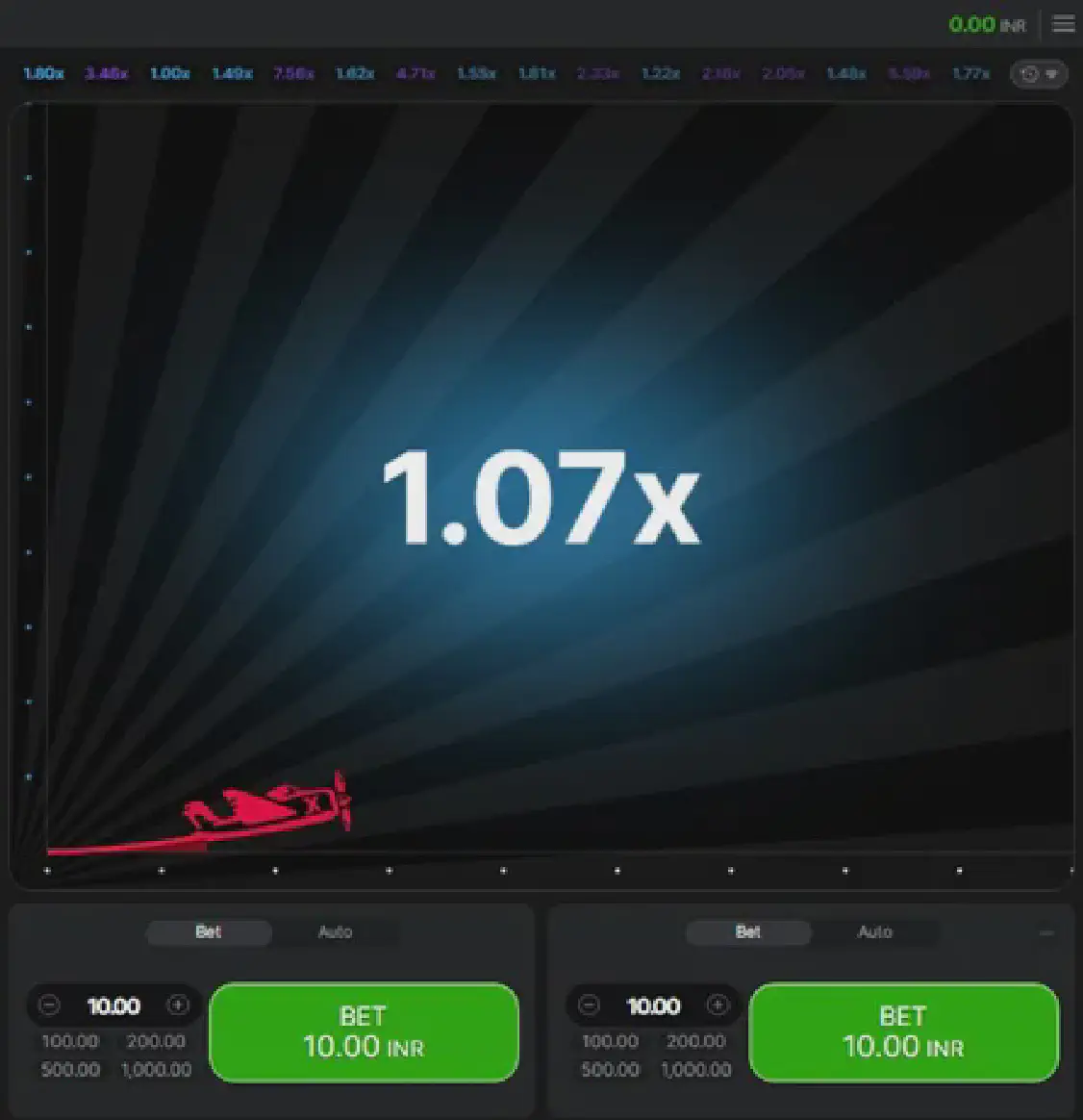Place the 10.00 INR bet on right
The image size is (1083, 1120).
pyautogui.click(x=903, y=1031)
